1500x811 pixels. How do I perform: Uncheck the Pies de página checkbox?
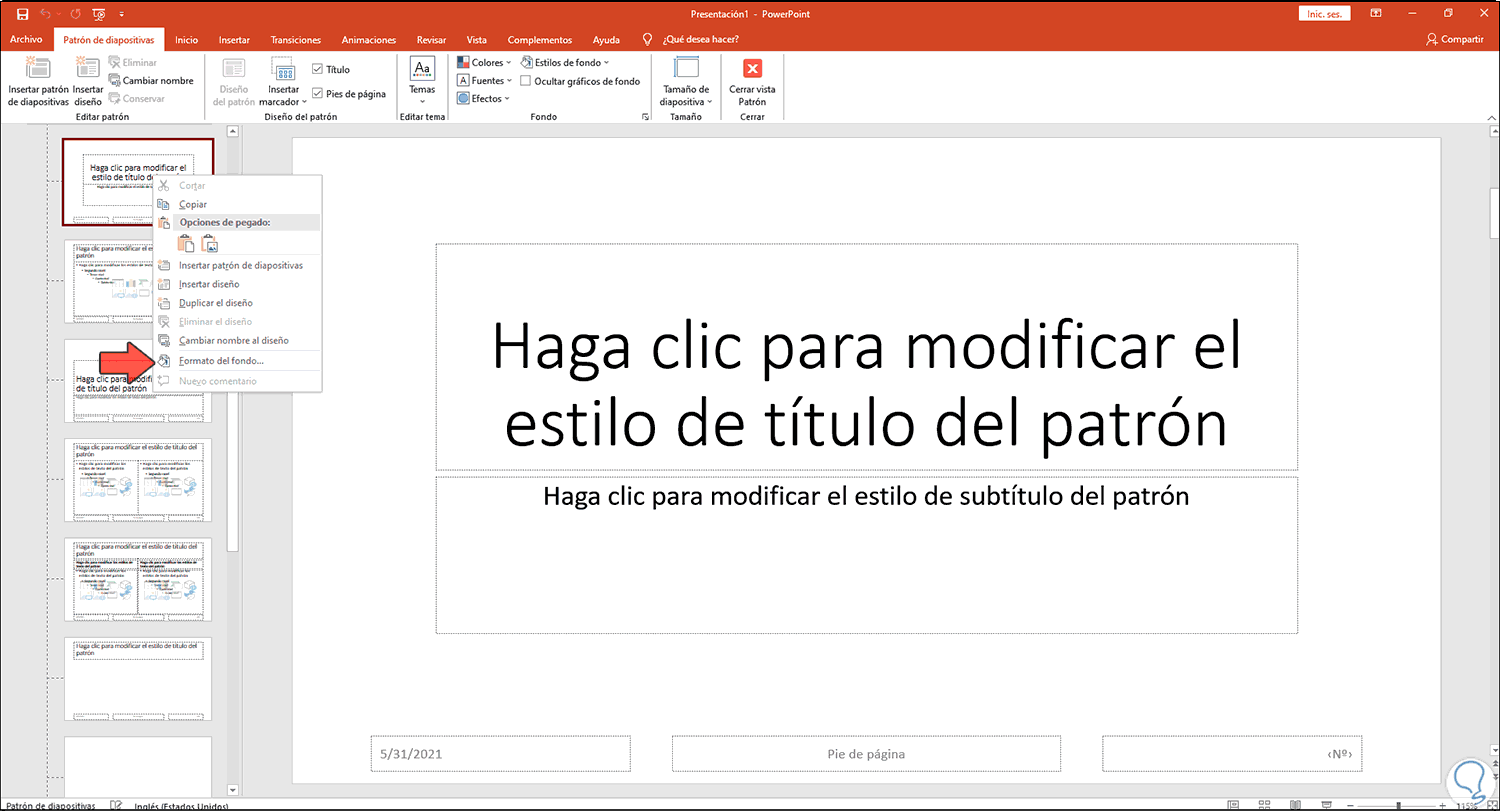click(317, 94)
